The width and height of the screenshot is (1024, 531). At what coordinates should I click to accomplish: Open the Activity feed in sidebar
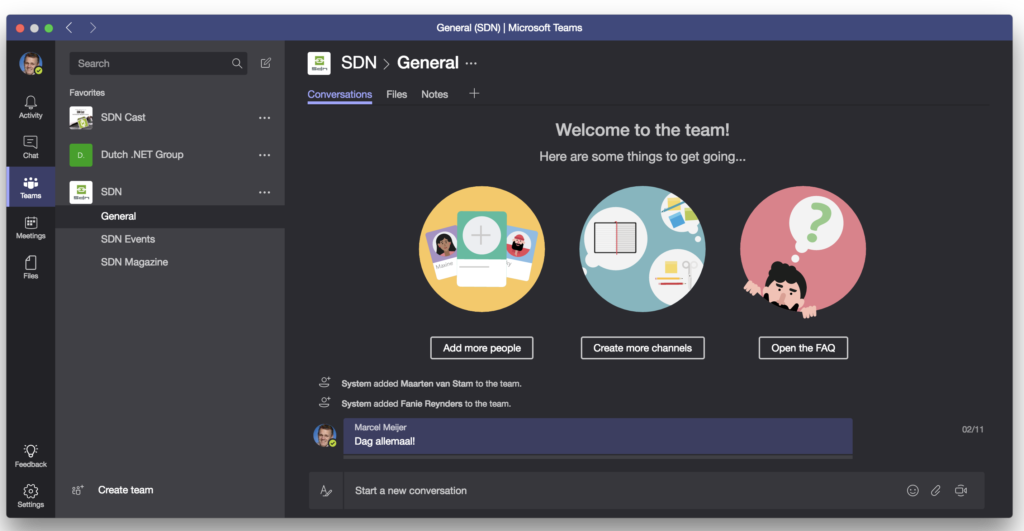31,106
